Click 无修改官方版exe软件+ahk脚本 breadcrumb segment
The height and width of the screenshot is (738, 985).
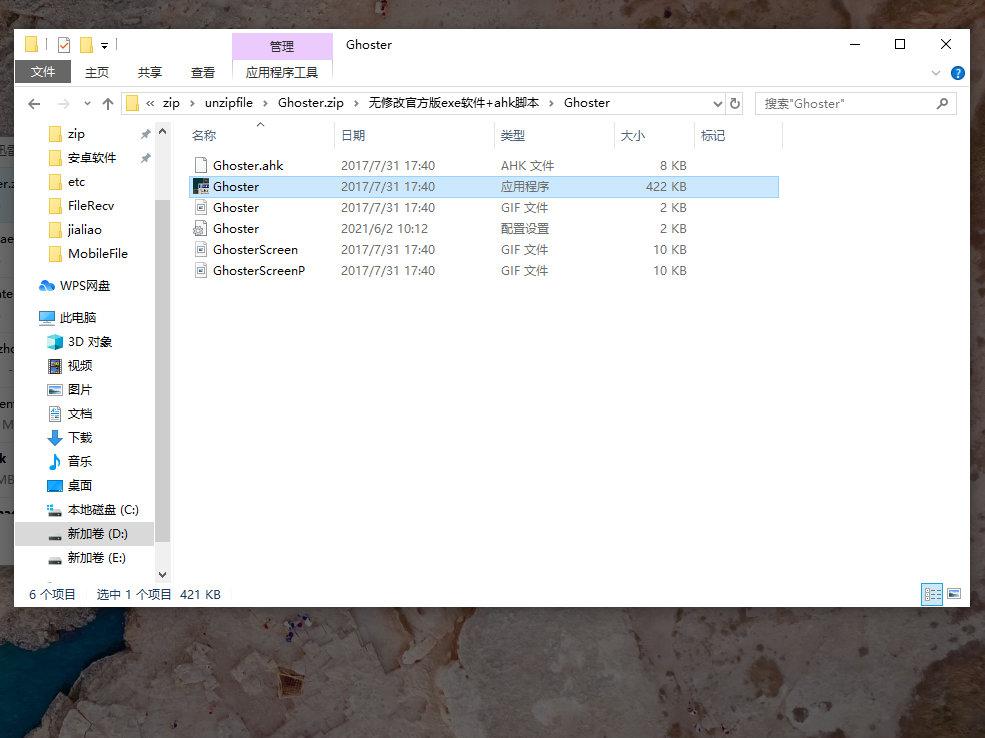pyautogui.click(x=454, y=103)
